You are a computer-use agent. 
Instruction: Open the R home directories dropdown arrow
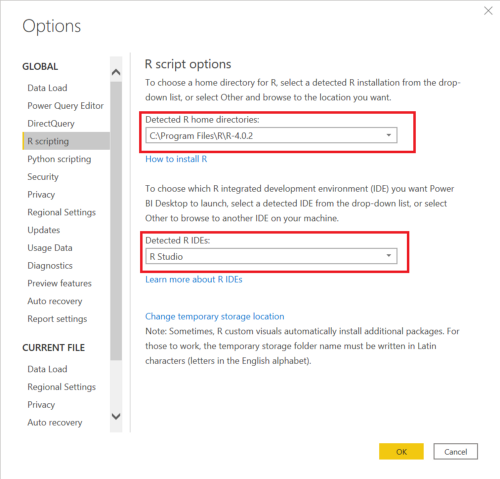click(389, 135)
